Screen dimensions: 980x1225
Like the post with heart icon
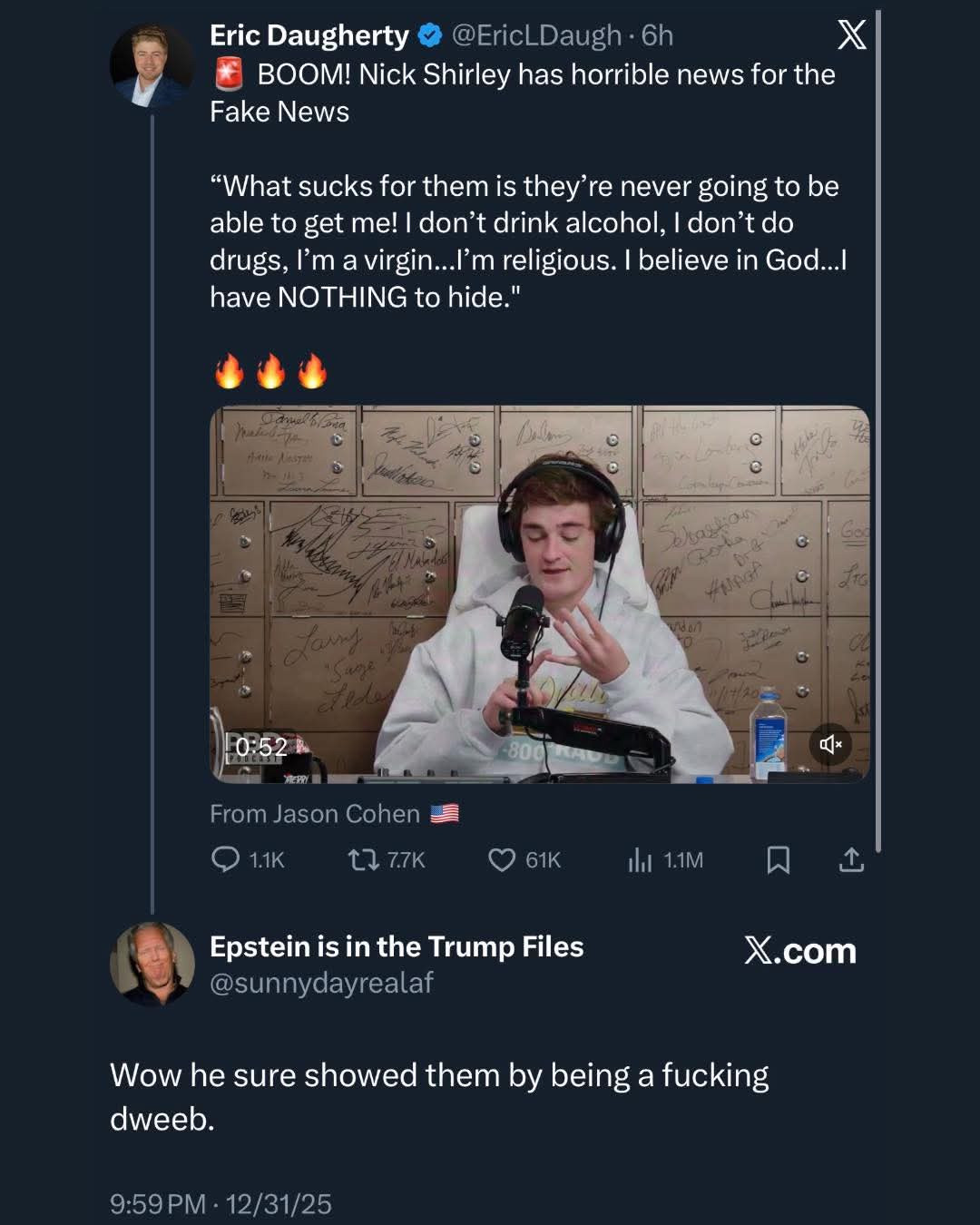pyautogui.click(x=502, y=859)
